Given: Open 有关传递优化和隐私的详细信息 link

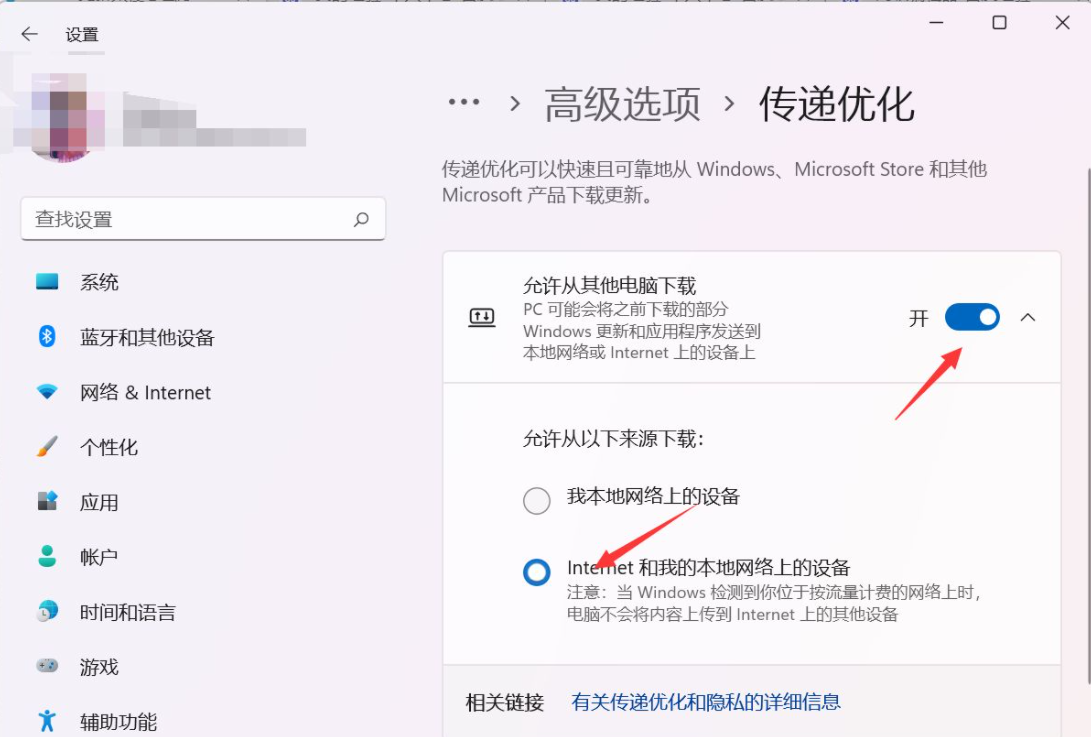Looking at the screenshot, I should tap(705, 702).
